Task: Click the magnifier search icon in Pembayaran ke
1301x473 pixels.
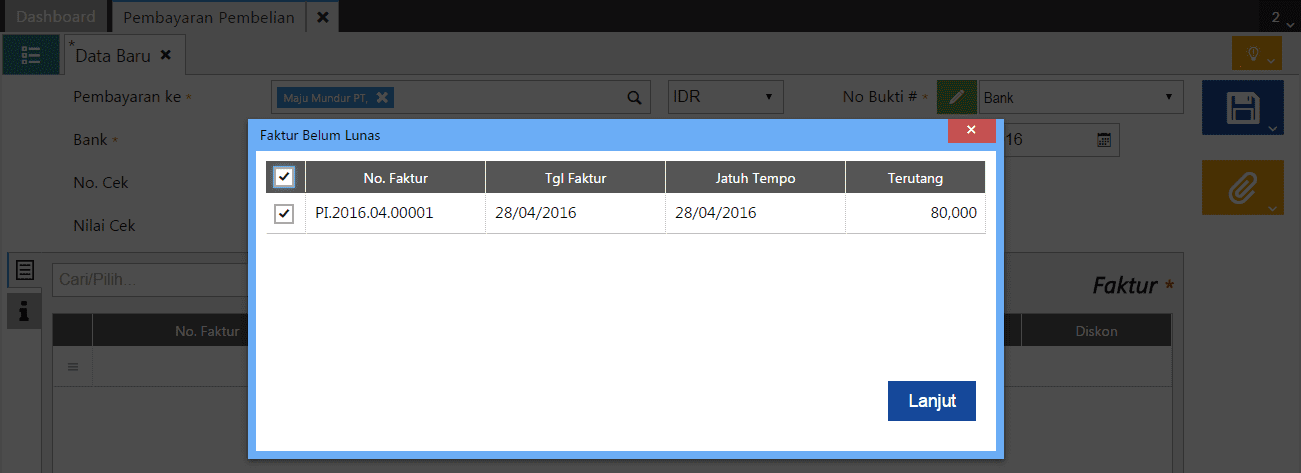Action: (634, 98)
